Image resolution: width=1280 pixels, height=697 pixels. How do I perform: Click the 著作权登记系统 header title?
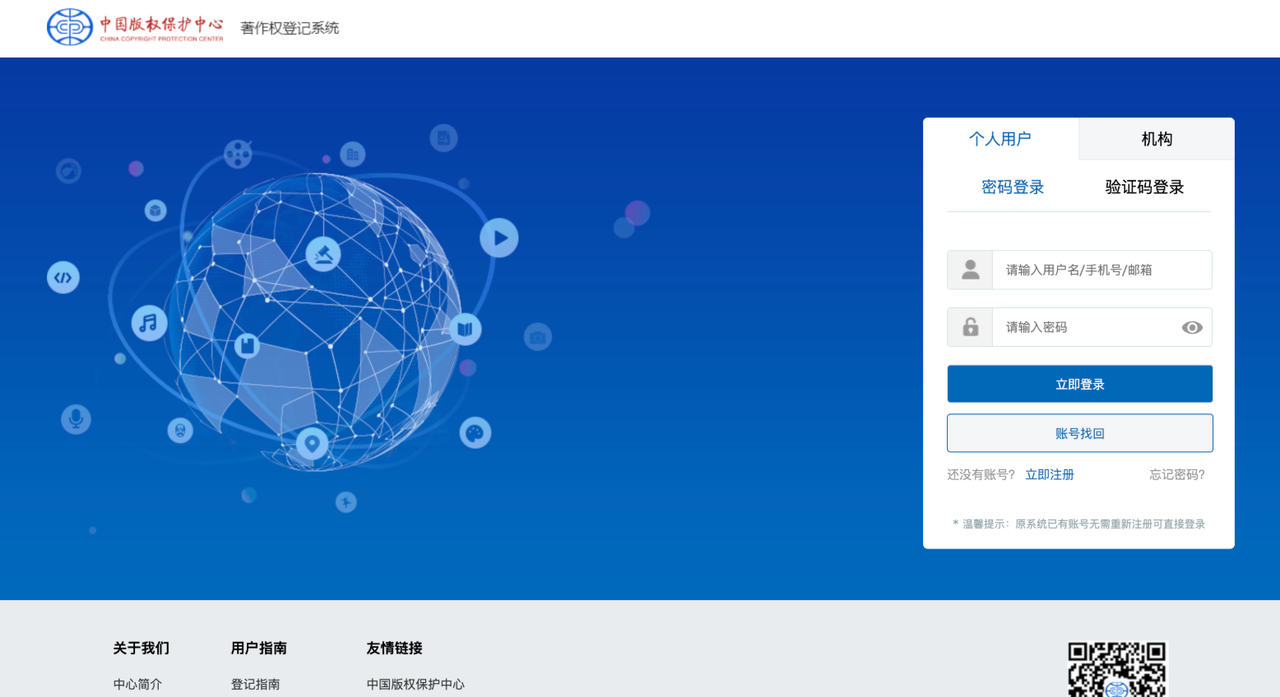[x=289, y=28]
